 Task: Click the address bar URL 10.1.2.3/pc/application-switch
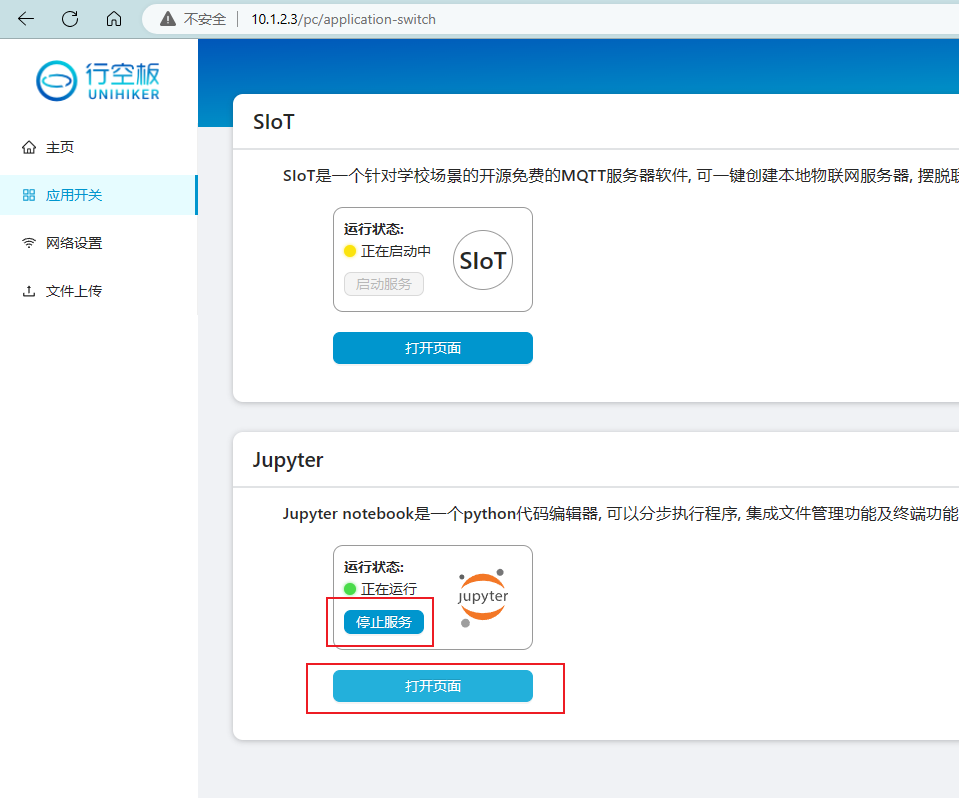coord(343,19)
